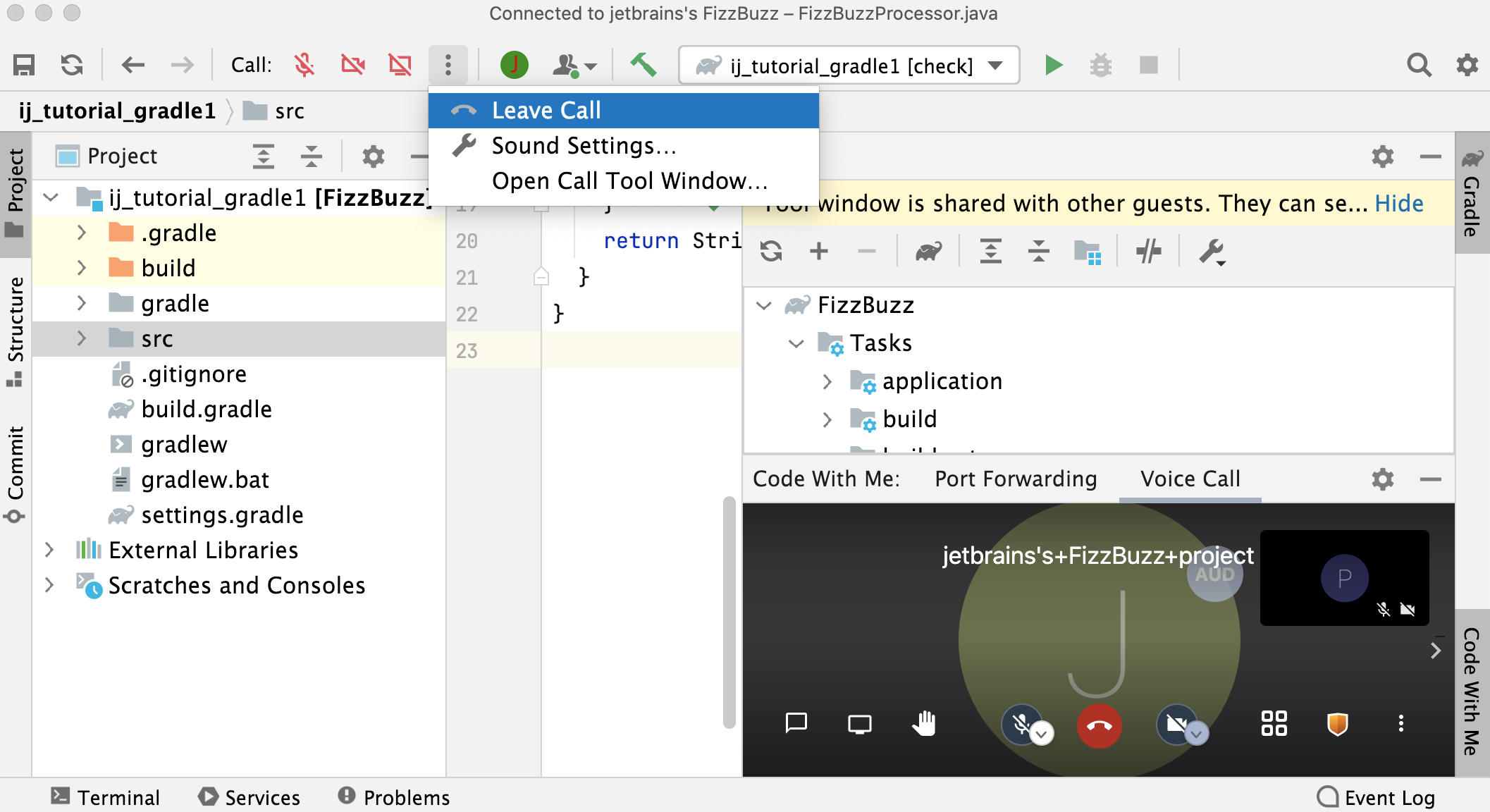This screenshot has width=1490, height=812.
Task: Click the Leave Call menu item
Action: coord(623,110)
